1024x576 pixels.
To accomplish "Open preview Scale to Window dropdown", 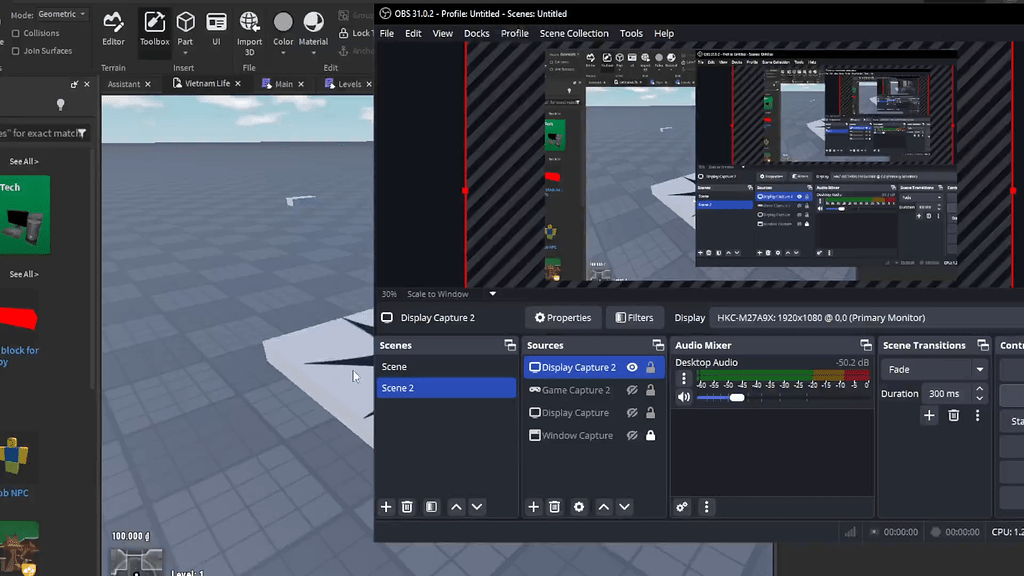I will tap(493, 294).
